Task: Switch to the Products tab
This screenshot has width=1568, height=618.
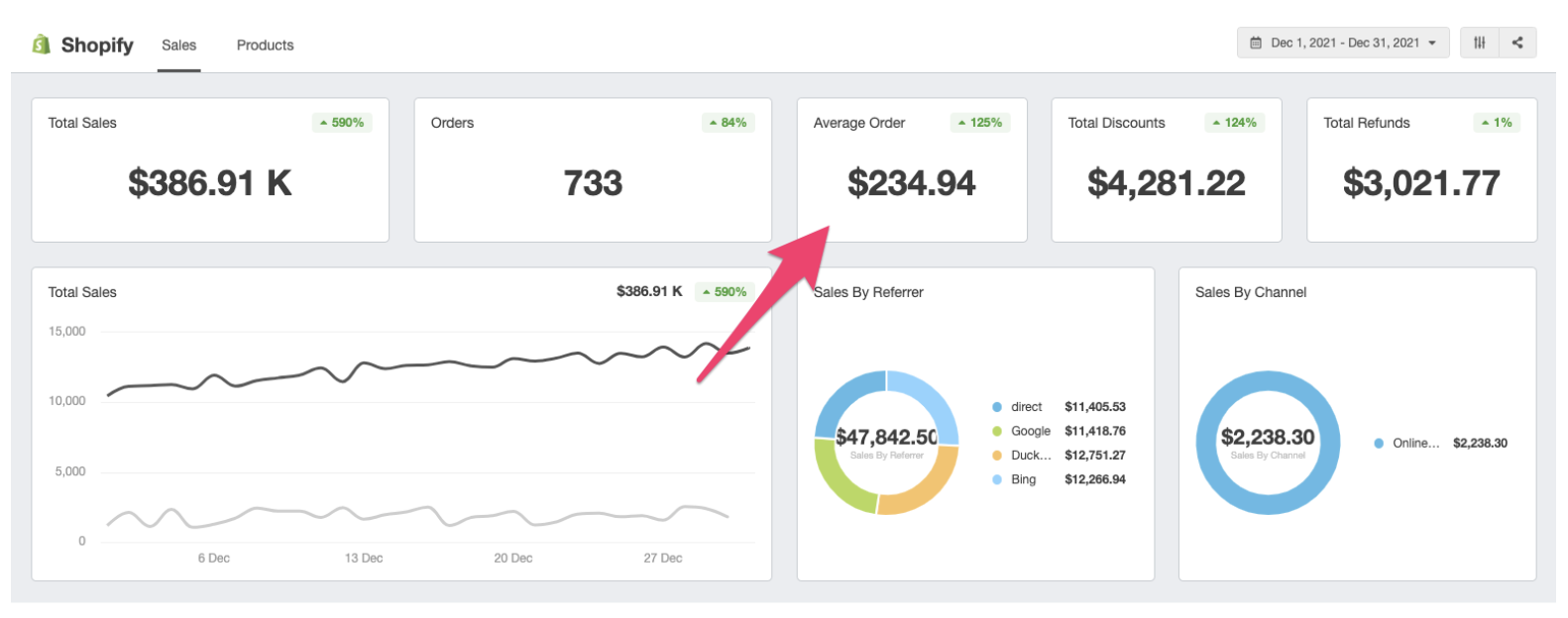Action: [x=265, y=46]
